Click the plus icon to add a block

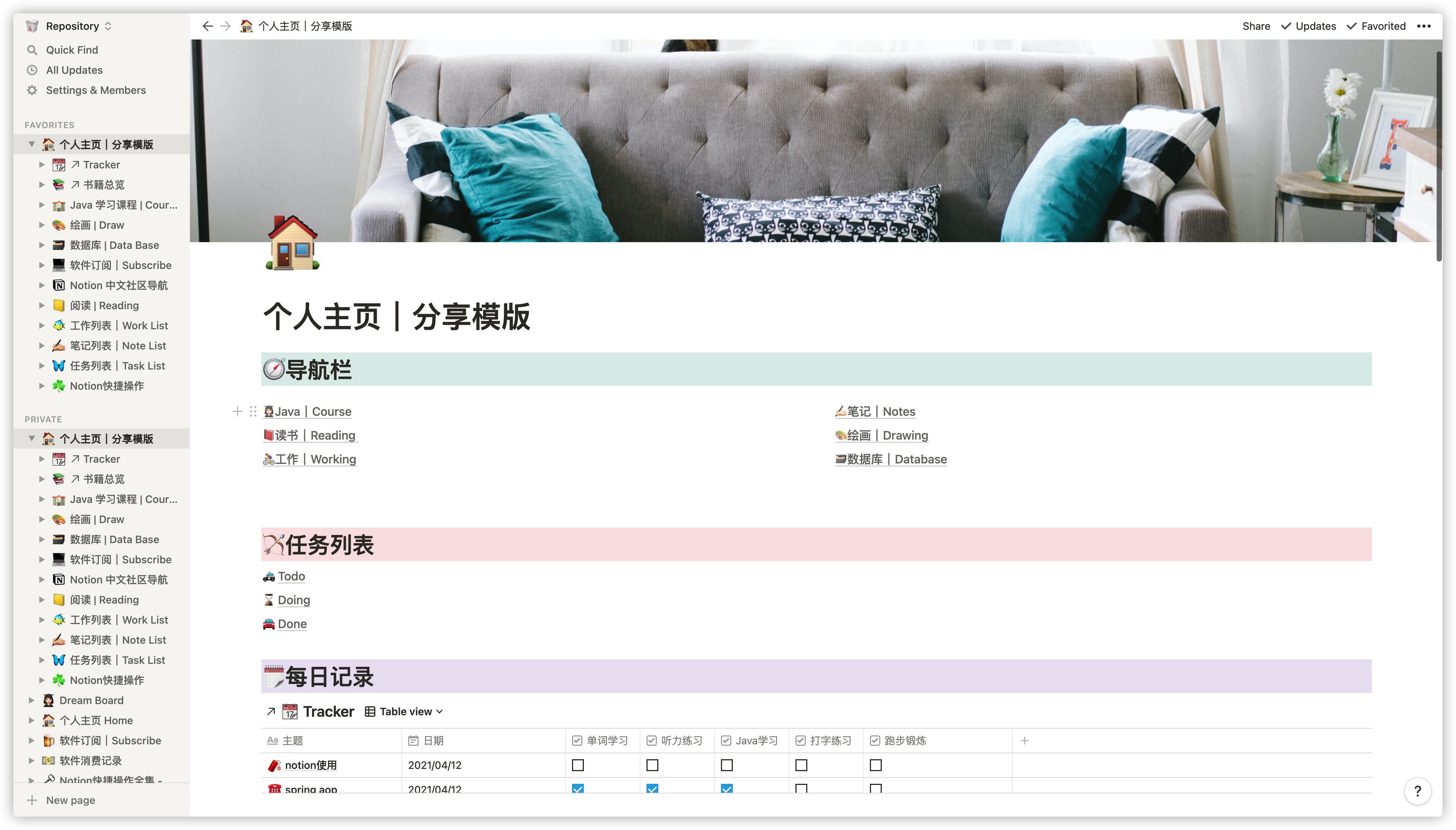(x=238, y=412)
